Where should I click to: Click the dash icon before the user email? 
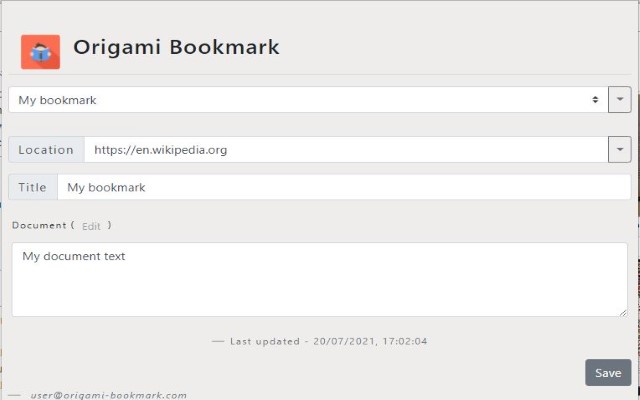tap(14, 395)
